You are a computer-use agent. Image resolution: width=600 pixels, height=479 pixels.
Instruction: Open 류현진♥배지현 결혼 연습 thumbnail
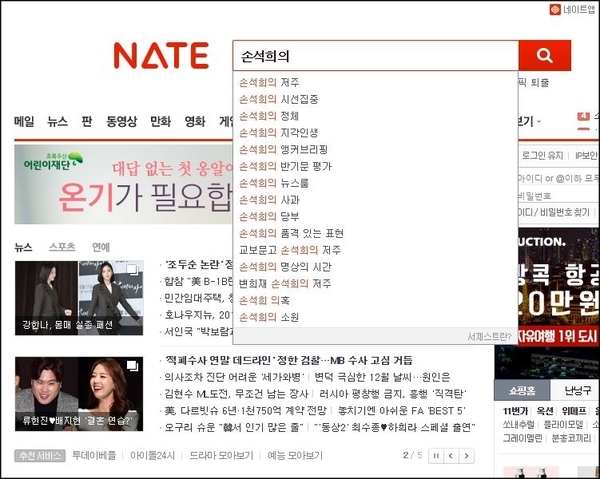[79, 394]
